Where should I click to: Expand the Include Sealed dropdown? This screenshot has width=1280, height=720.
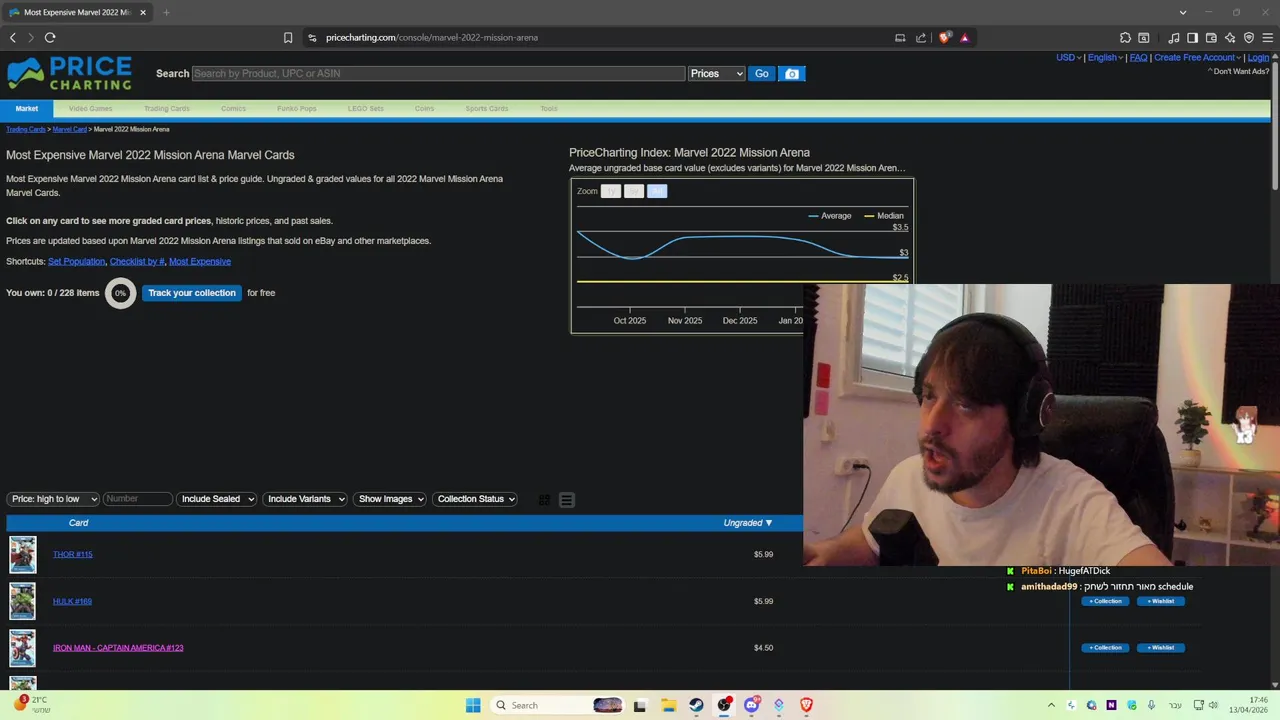tap(217, 499)
